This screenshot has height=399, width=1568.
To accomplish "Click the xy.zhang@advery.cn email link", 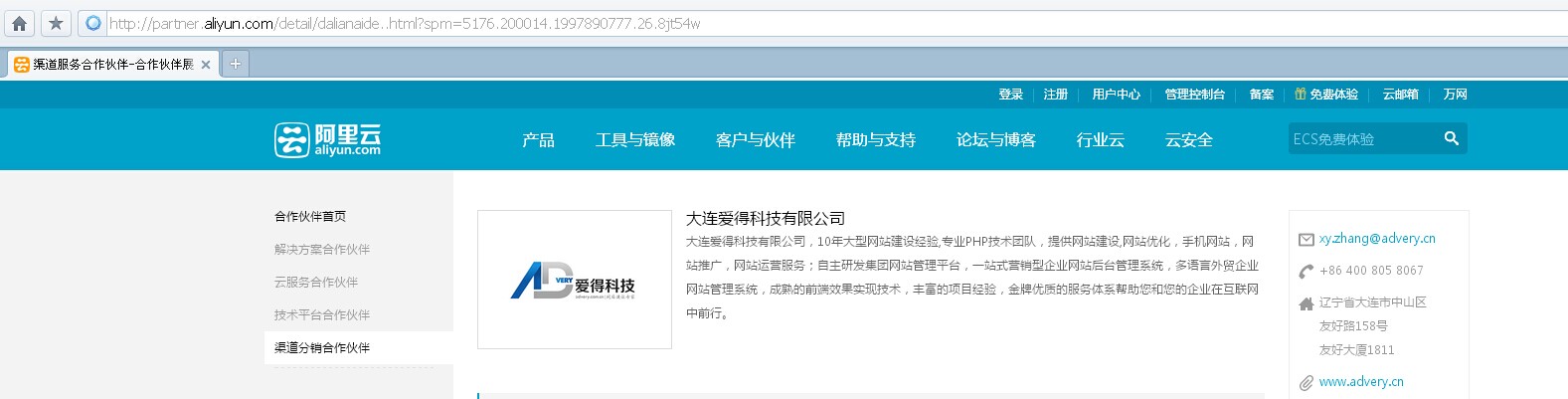I will pos(1376,239).
